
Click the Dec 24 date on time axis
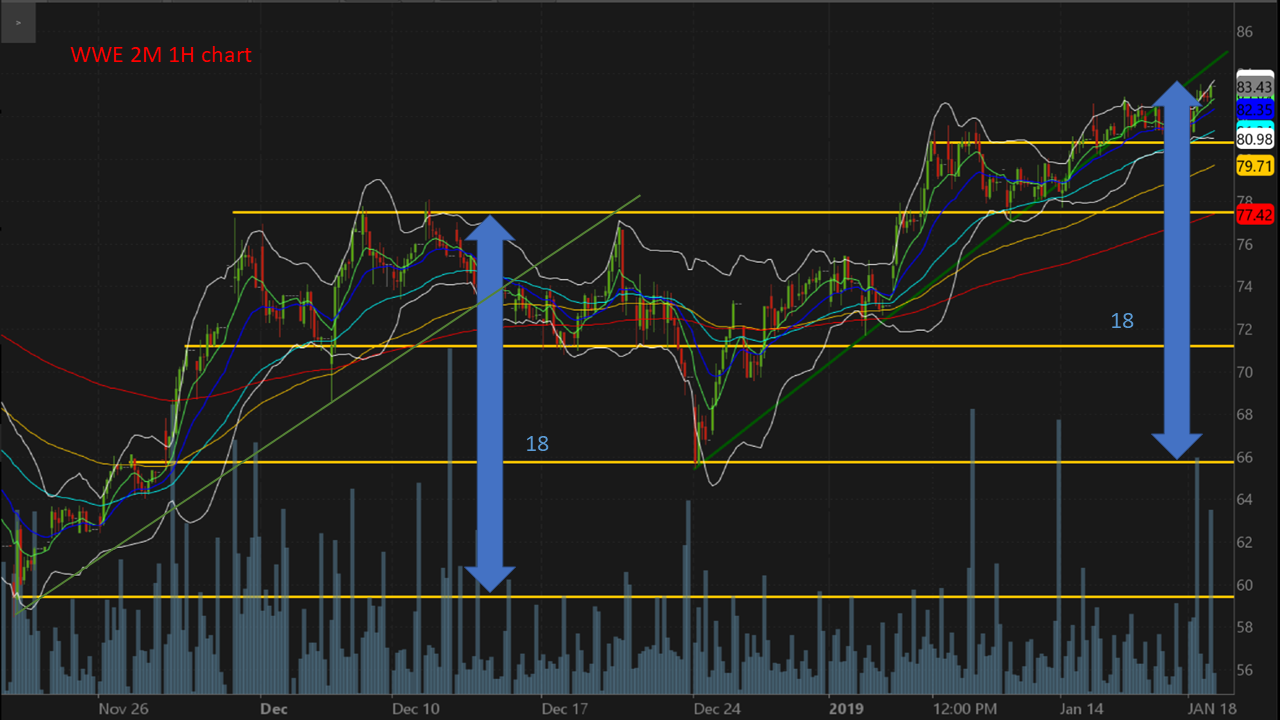[718, 709]
